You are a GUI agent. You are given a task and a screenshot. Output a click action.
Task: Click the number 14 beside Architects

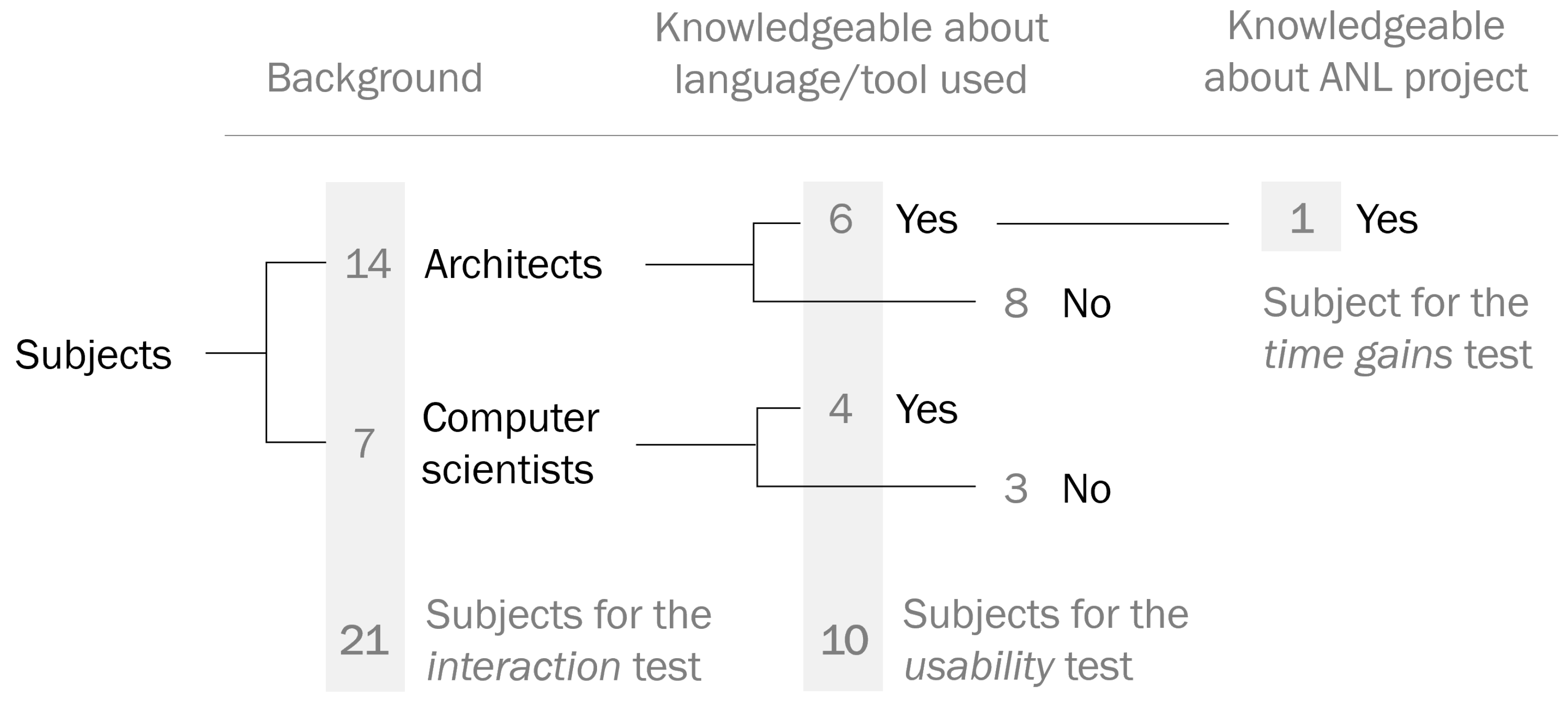pyautogui.click(x=367, y=265)
